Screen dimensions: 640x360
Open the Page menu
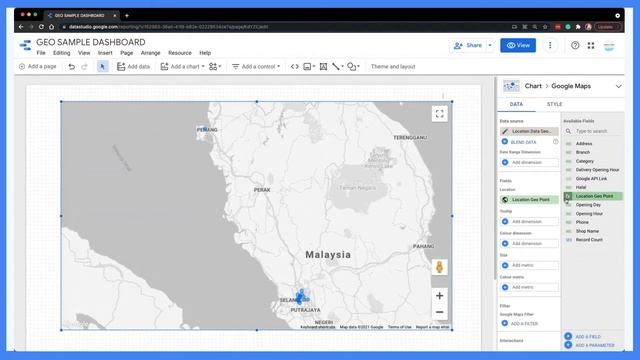point(127,53)
